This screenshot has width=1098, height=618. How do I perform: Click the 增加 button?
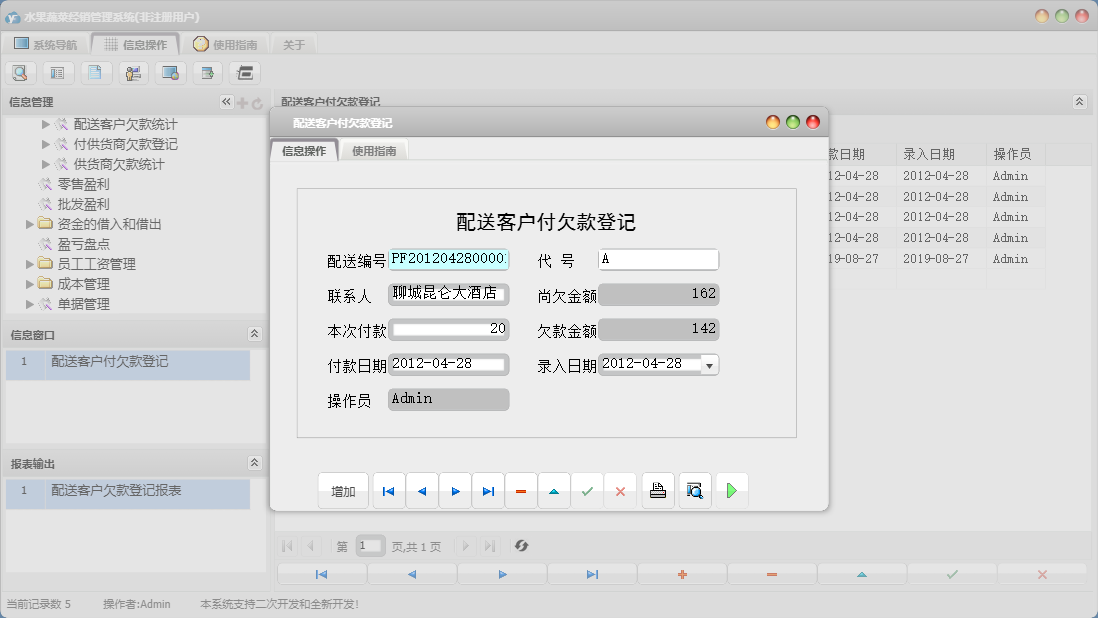tap(343, 491)
